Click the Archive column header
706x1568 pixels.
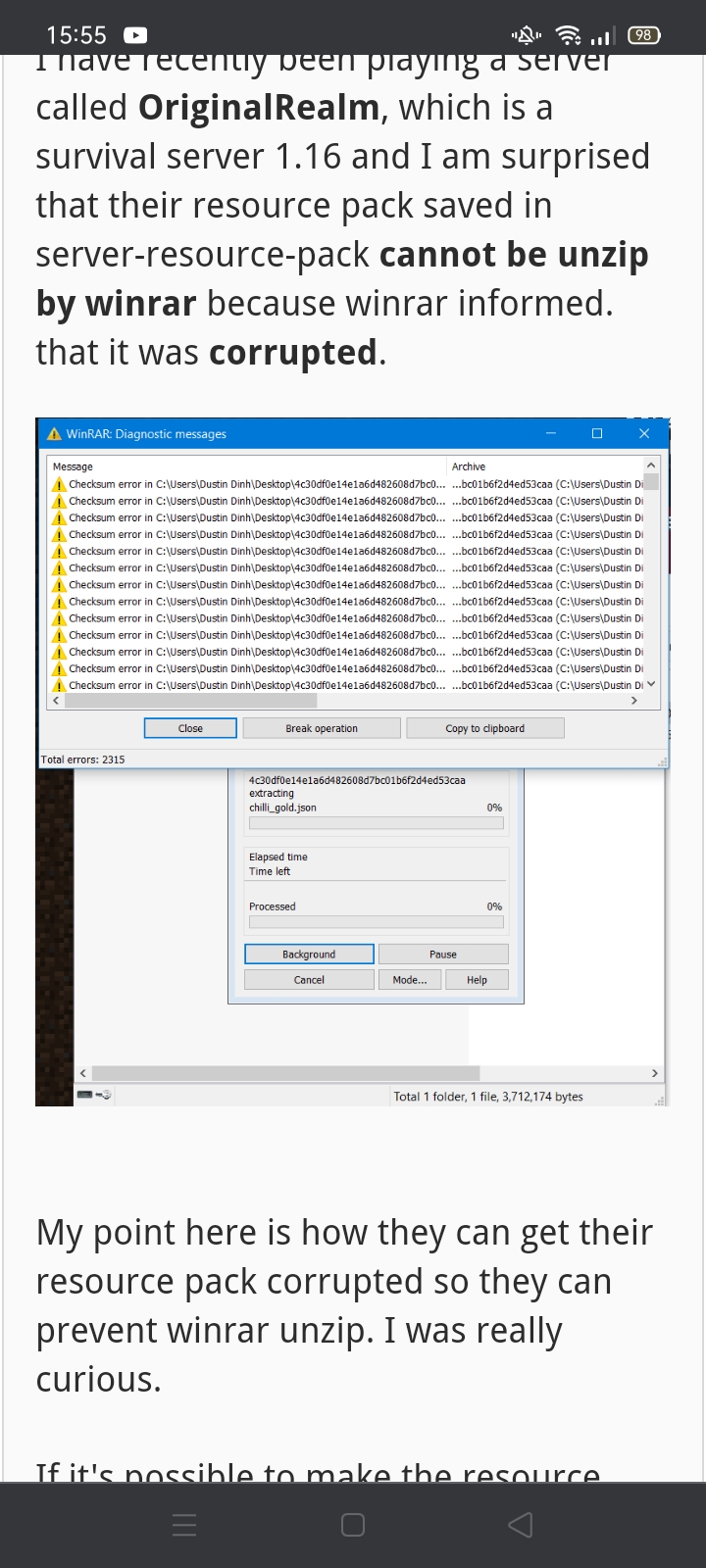coord(544,466)
